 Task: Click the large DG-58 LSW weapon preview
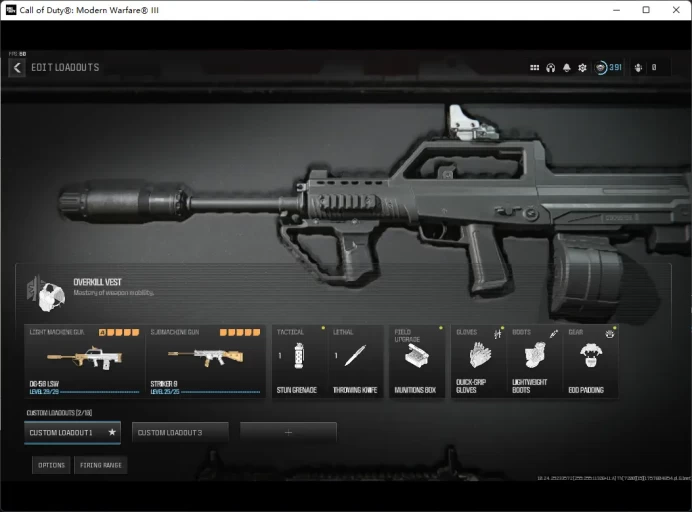coord(375,212)
